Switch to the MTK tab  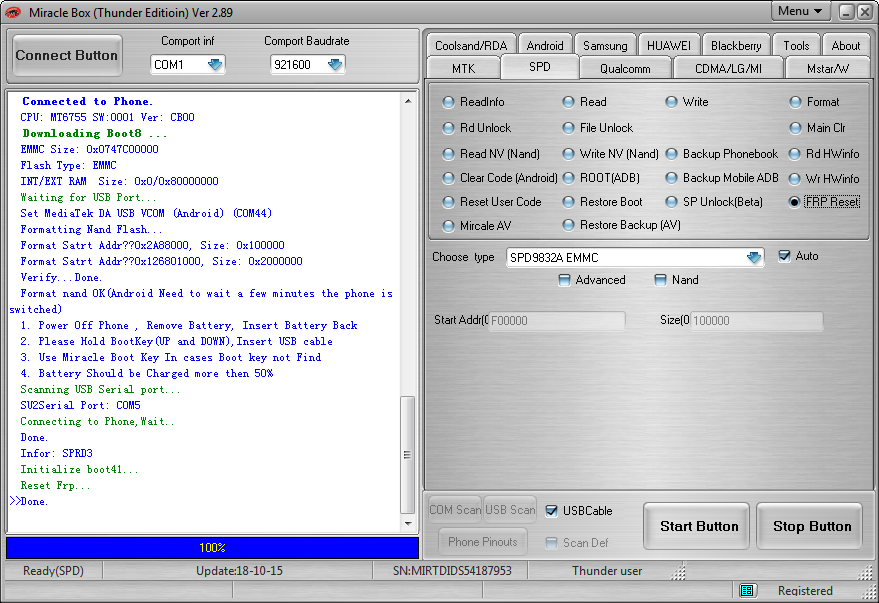pos(463,68)
